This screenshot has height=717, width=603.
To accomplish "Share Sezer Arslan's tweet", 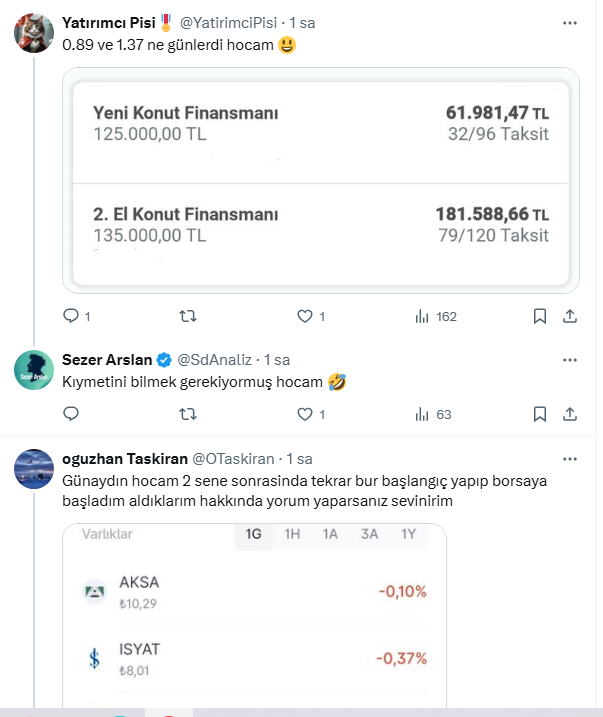I will [569, 413].
